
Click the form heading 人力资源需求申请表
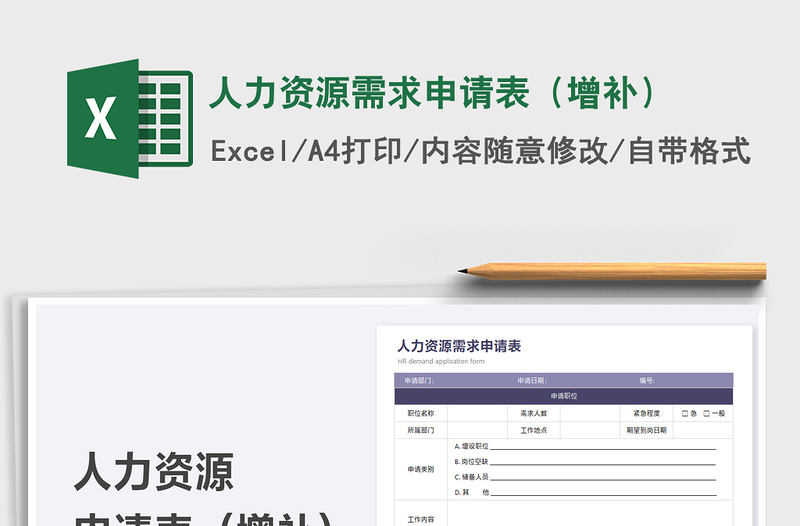coord(459,346)
